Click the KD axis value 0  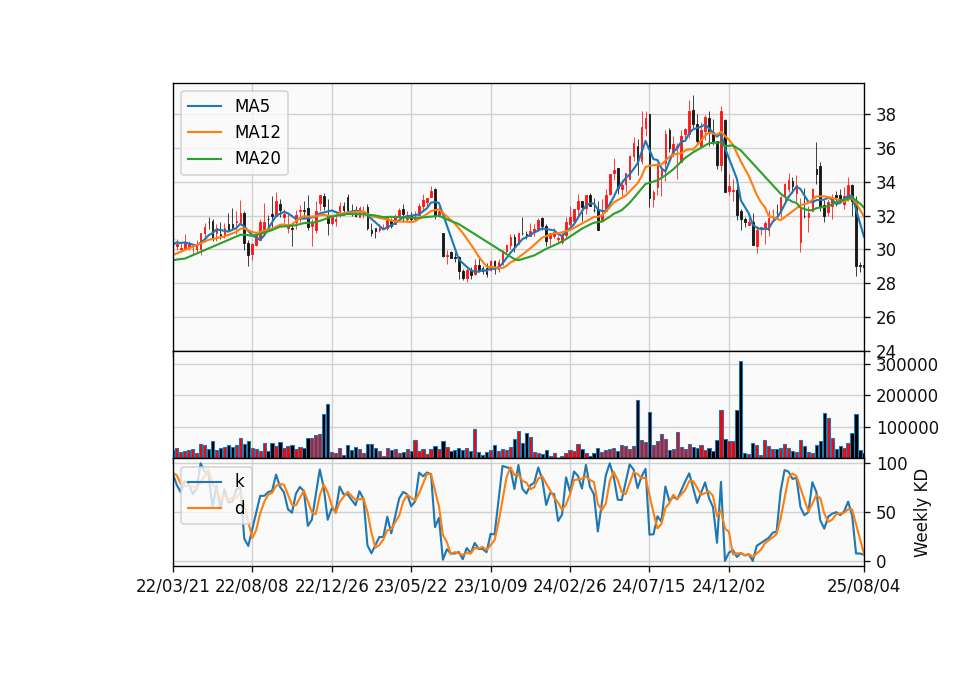point(881,561)
